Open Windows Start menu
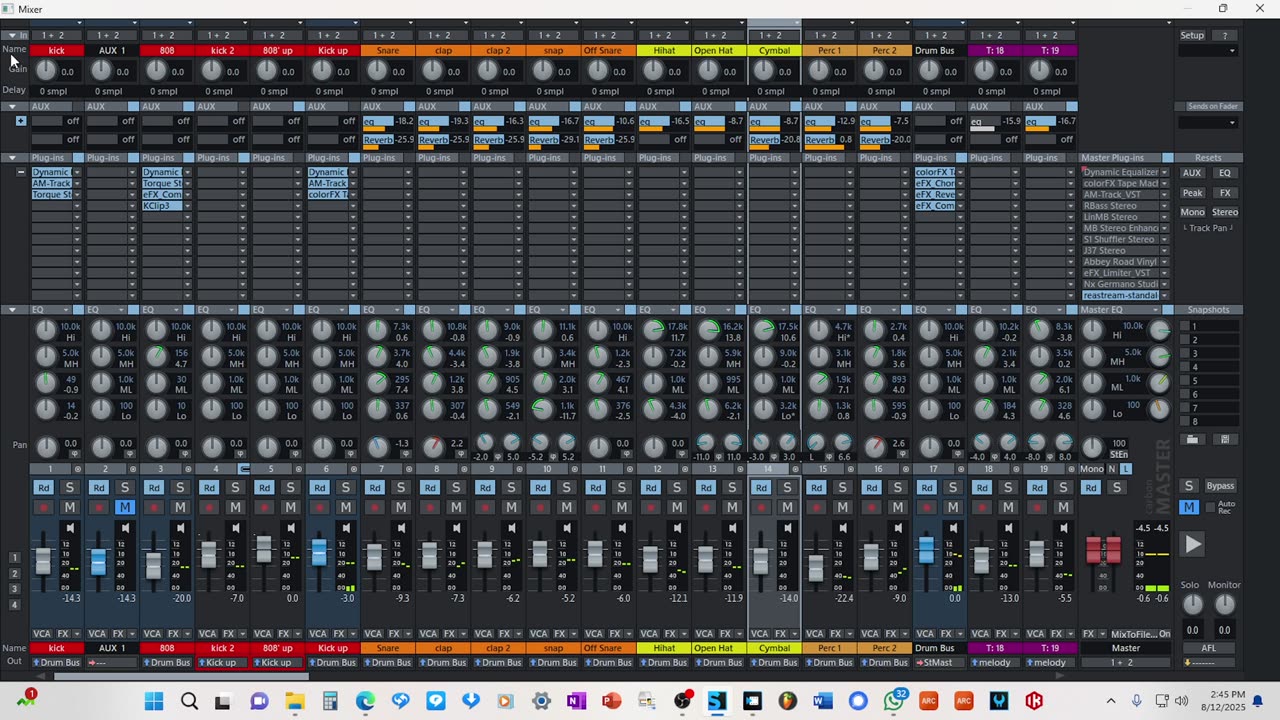Viewport: 1280px width, 720px height. pos(154,701)
